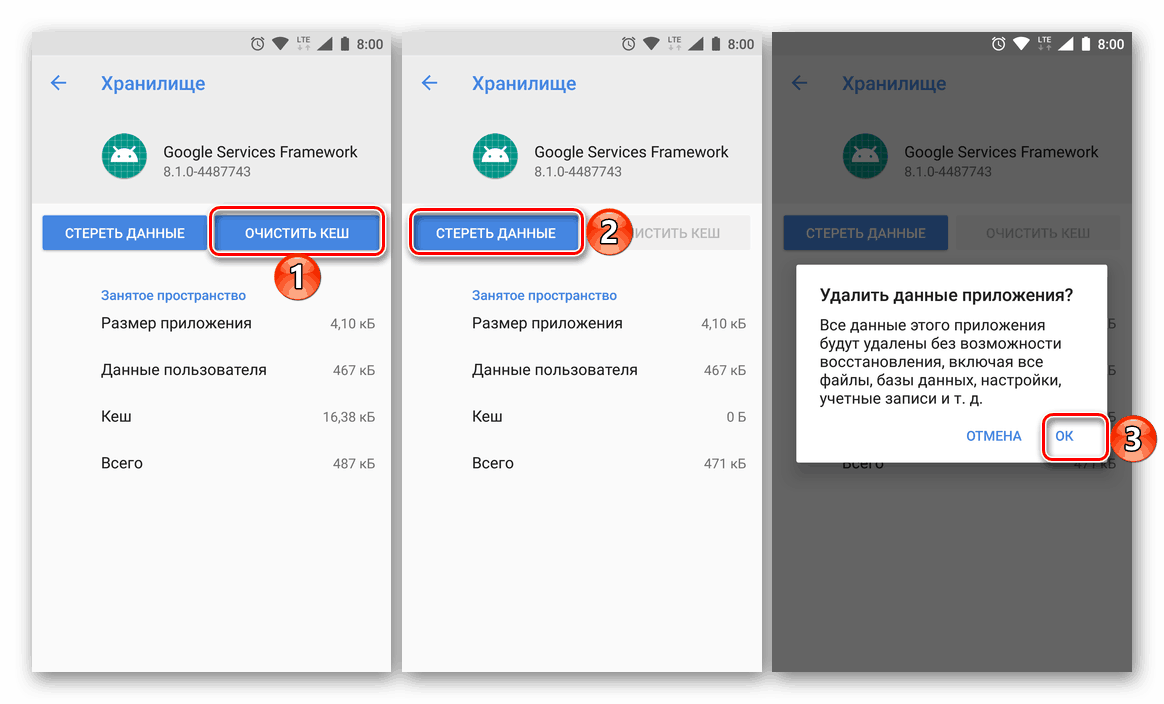1164x704 pixels.
Task: Tap the dialog title Удалить данные приложения?
Action: point(946,295)
